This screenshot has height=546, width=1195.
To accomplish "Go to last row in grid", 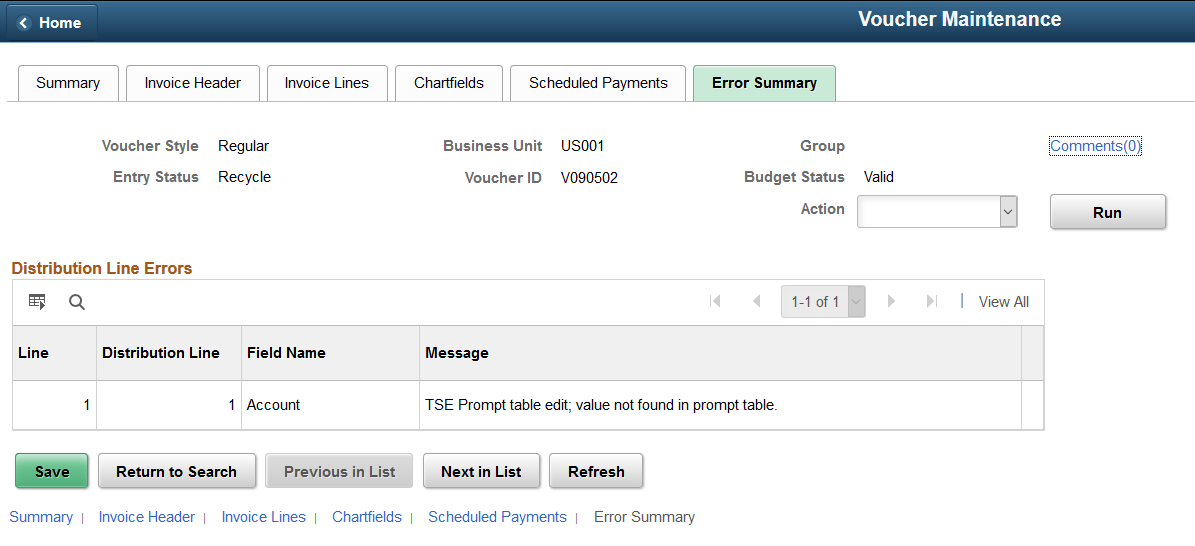I will [x=931, y=301].
